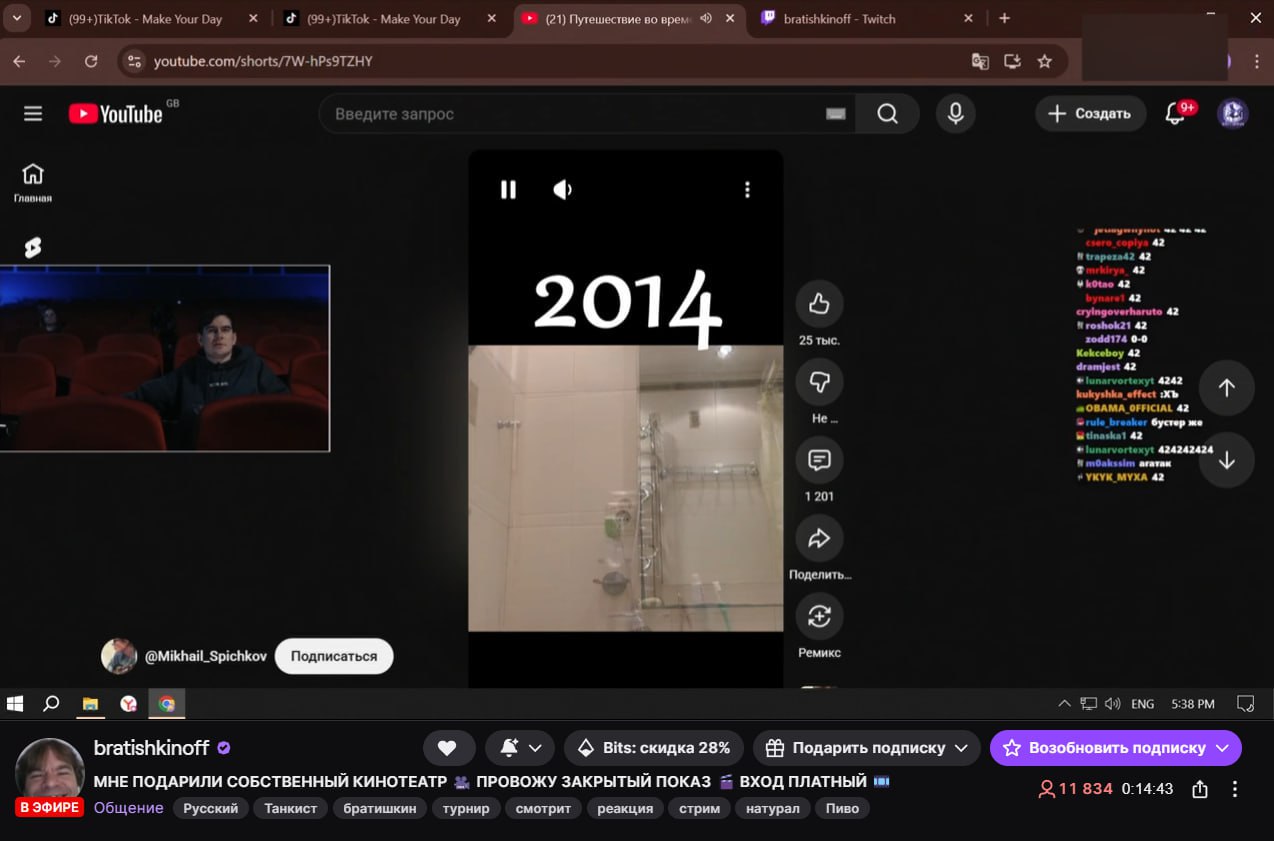
Task: Pause the playing Short video
Action: click(508, 190)
